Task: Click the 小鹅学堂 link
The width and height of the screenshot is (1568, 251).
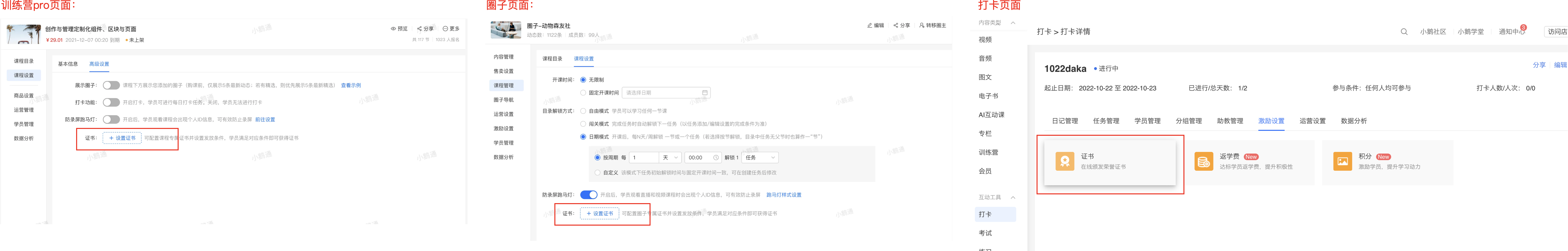Action: click(1471, 32)
